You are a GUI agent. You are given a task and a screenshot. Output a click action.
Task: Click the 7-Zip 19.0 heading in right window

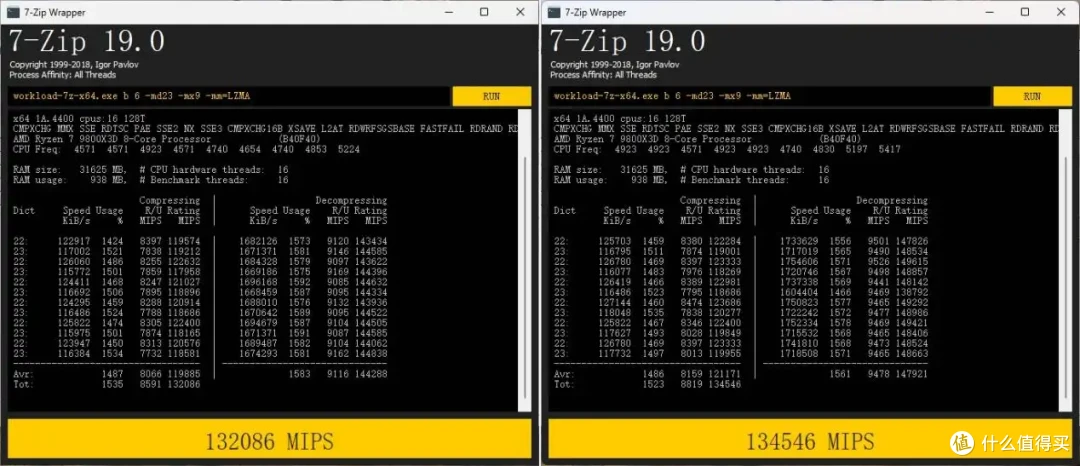627,42
